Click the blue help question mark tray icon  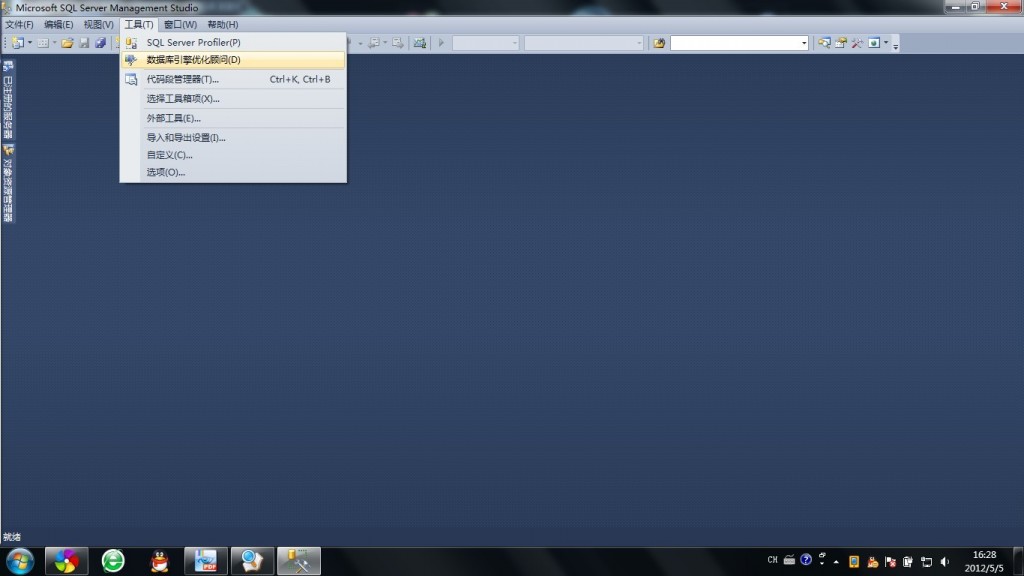pyautogui.click(x=806, y=560)
